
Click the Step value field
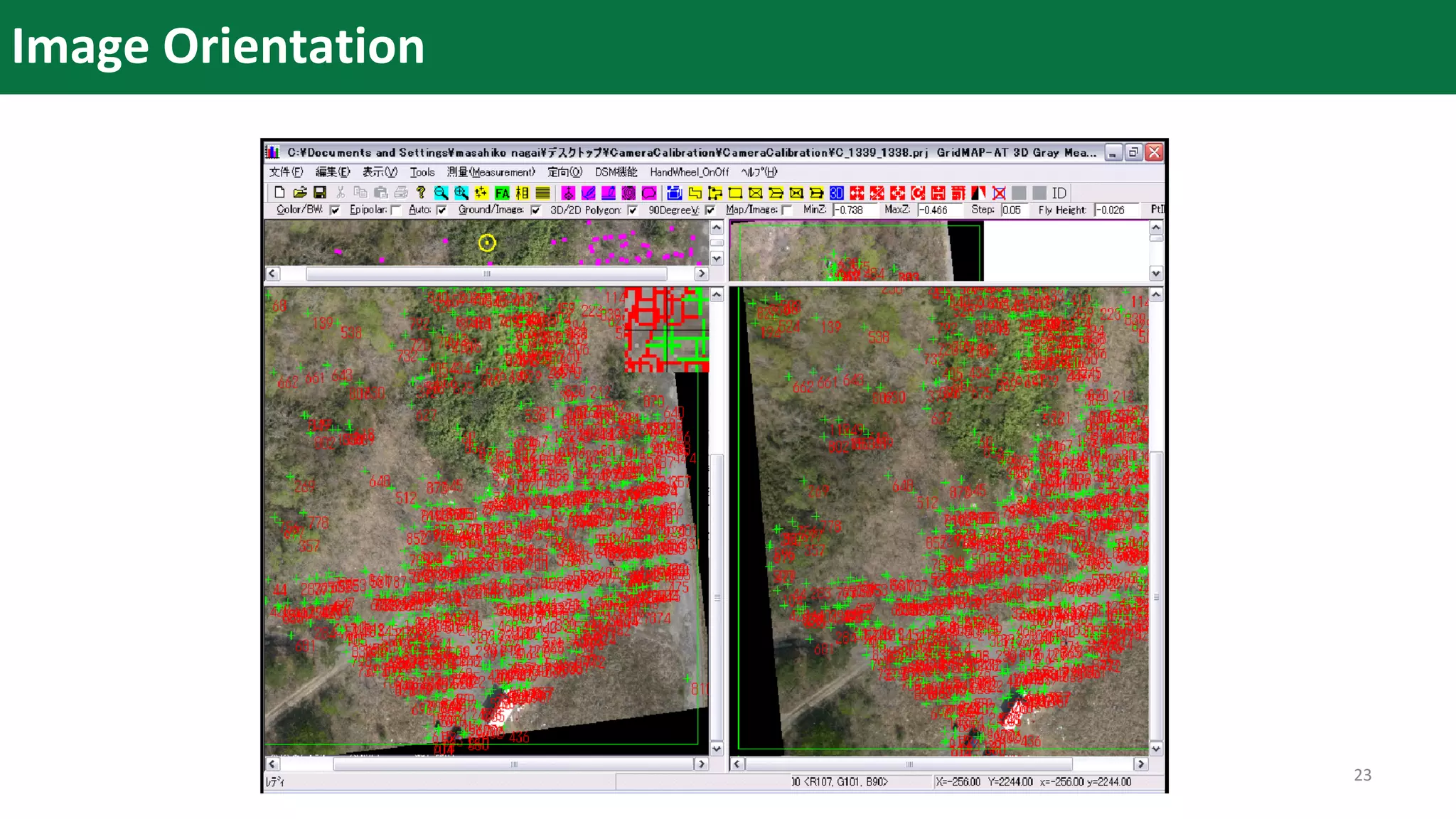1015,210
